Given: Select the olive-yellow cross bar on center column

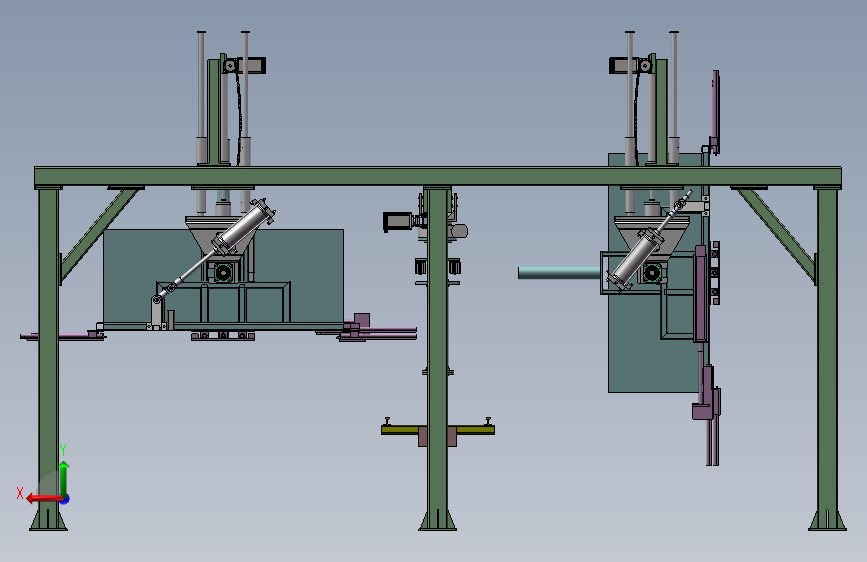Looking at the screenshot, I should tap(437, 429).
